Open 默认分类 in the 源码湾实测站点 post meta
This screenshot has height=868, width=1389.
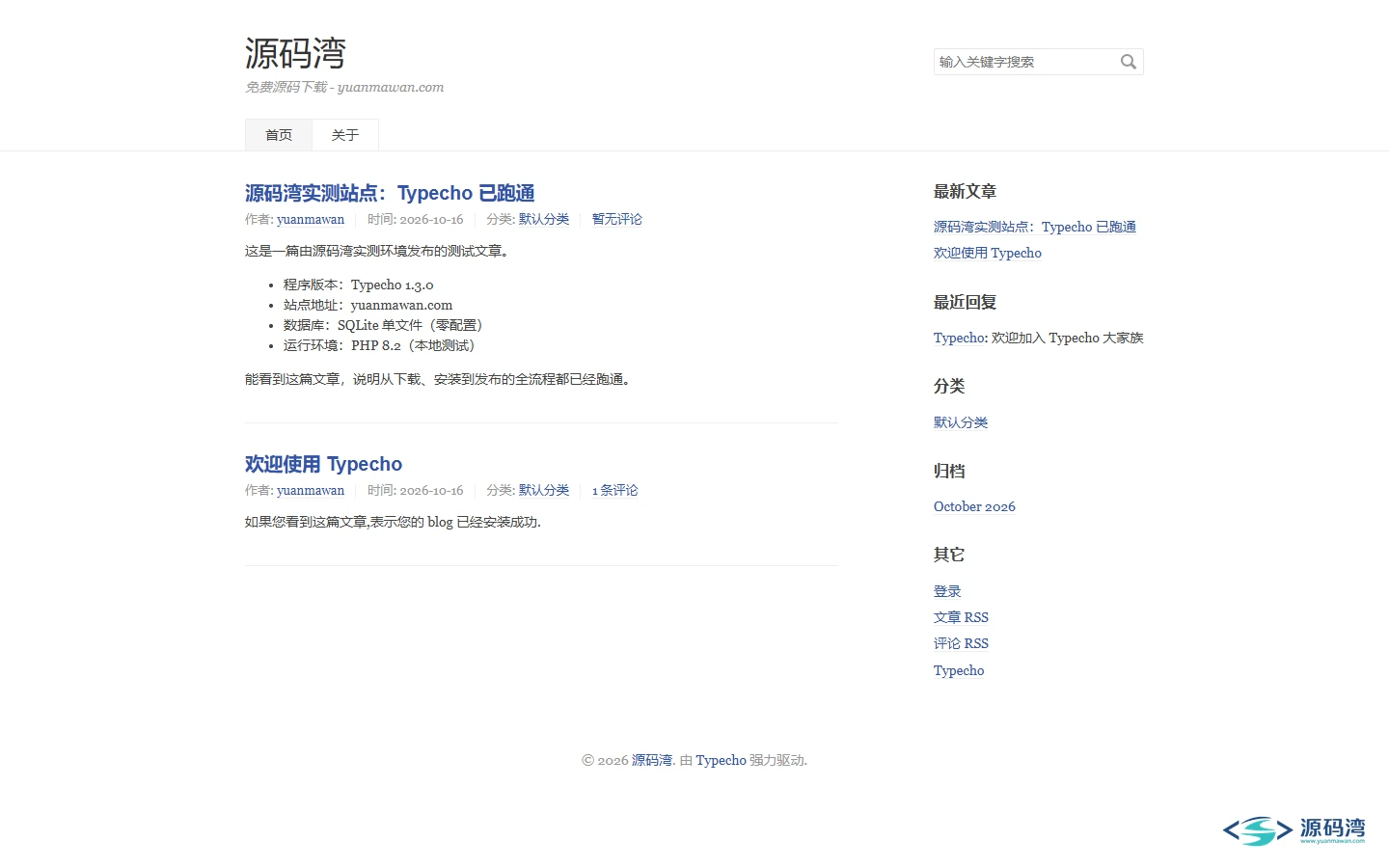click(x=544, y=219)
